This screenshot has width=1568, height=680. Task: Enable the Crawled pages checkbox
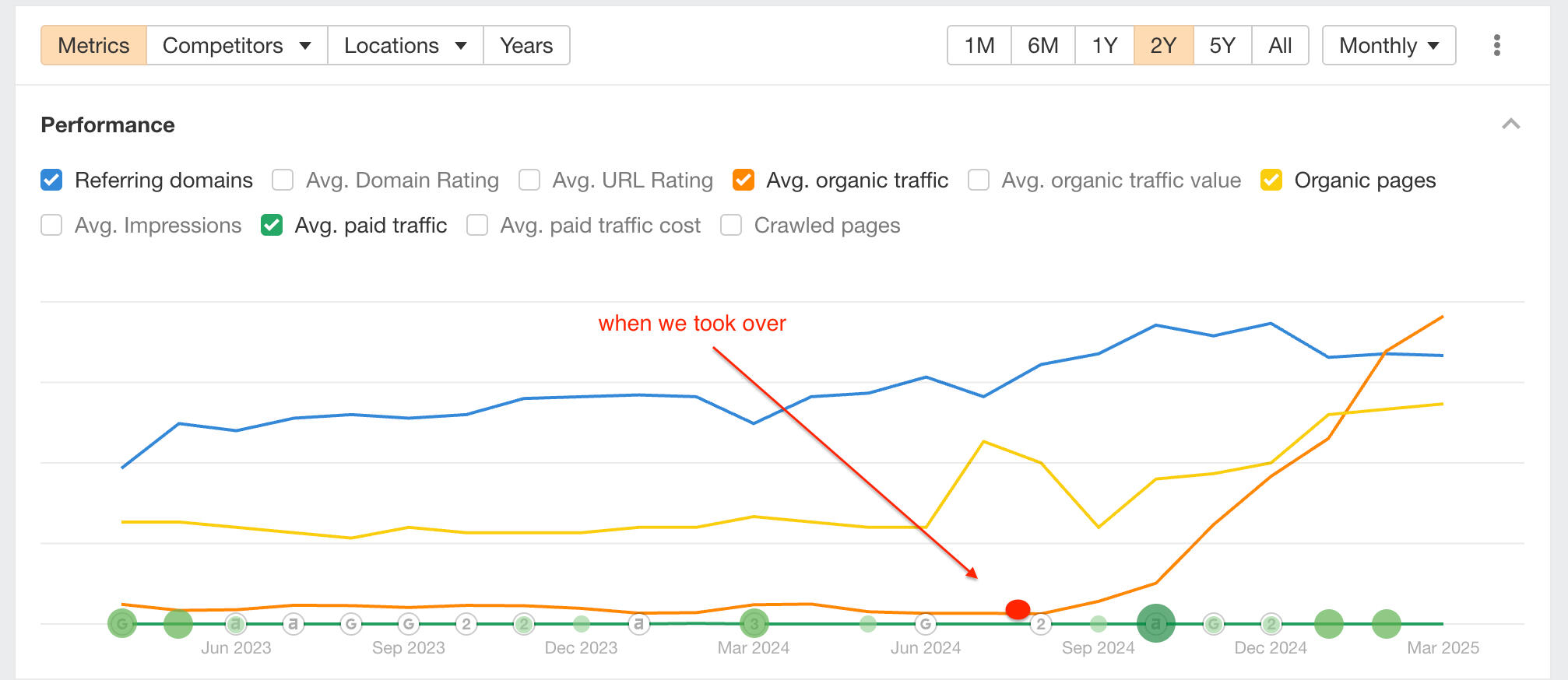(730, 225)
